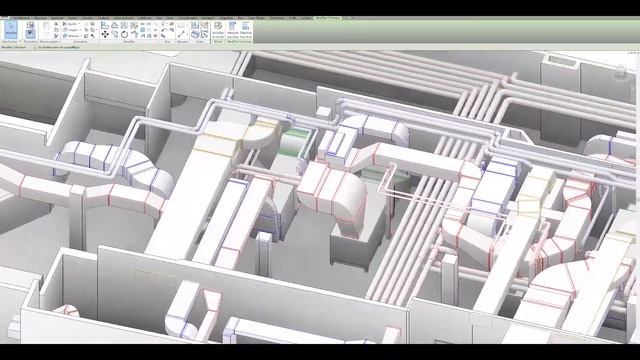640x360 pixels.
Task: Select the Join geometry tool icon
Action: tap(64, 36)
